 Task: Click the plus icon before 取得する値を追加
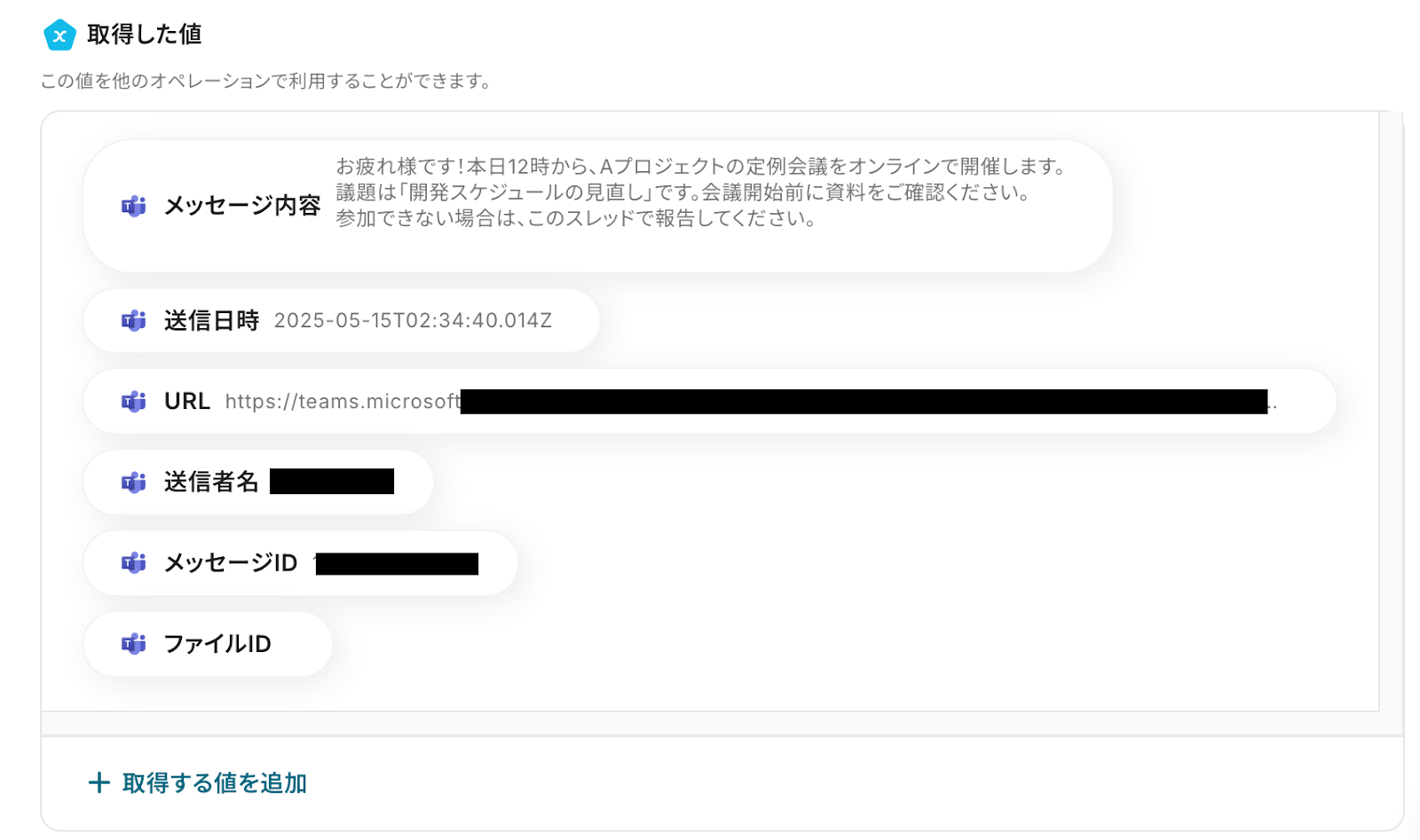click(99, 782)
